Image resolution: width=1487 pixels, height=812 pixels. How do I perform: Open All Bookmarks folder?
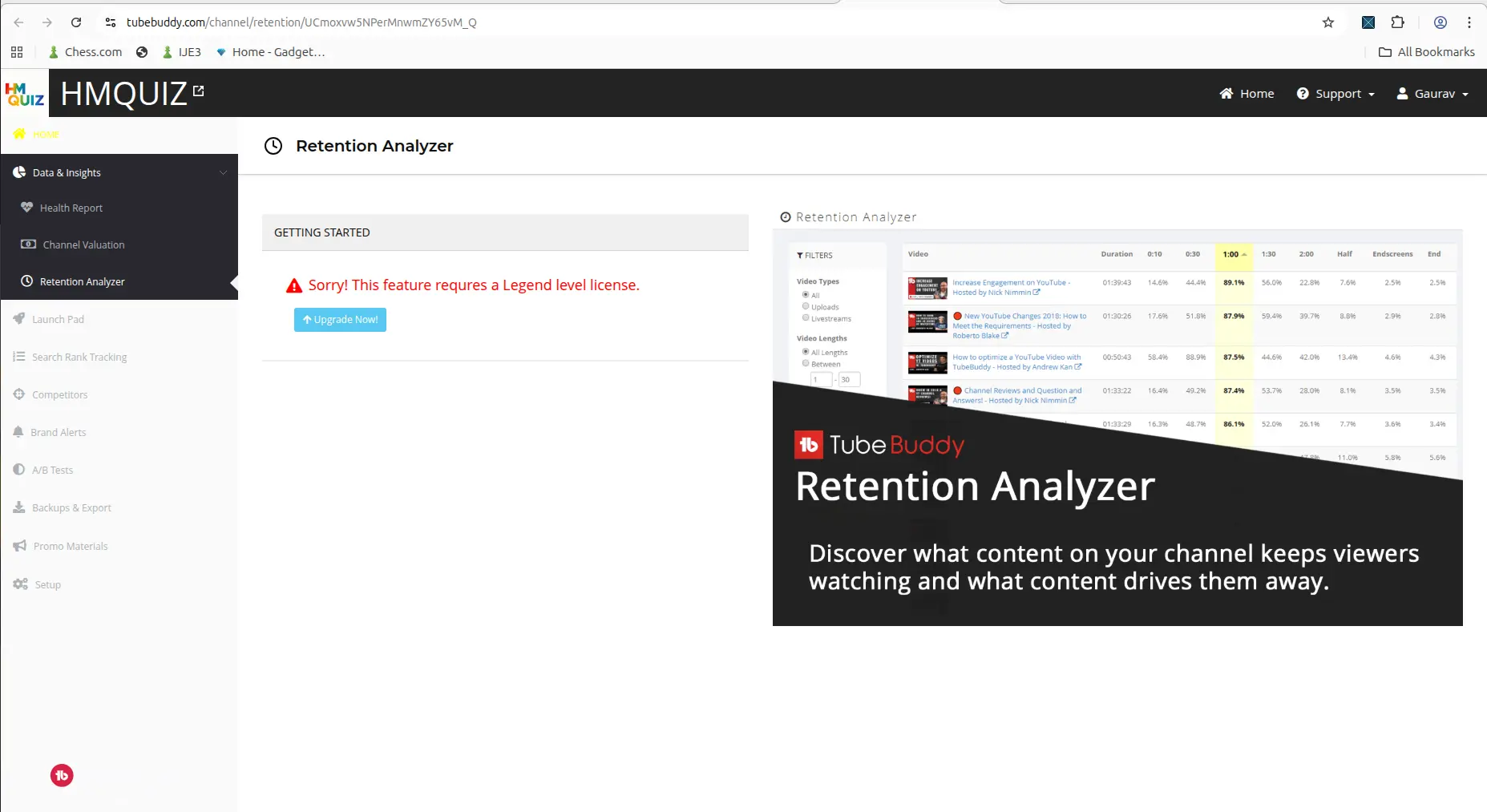coord(1427,52)
